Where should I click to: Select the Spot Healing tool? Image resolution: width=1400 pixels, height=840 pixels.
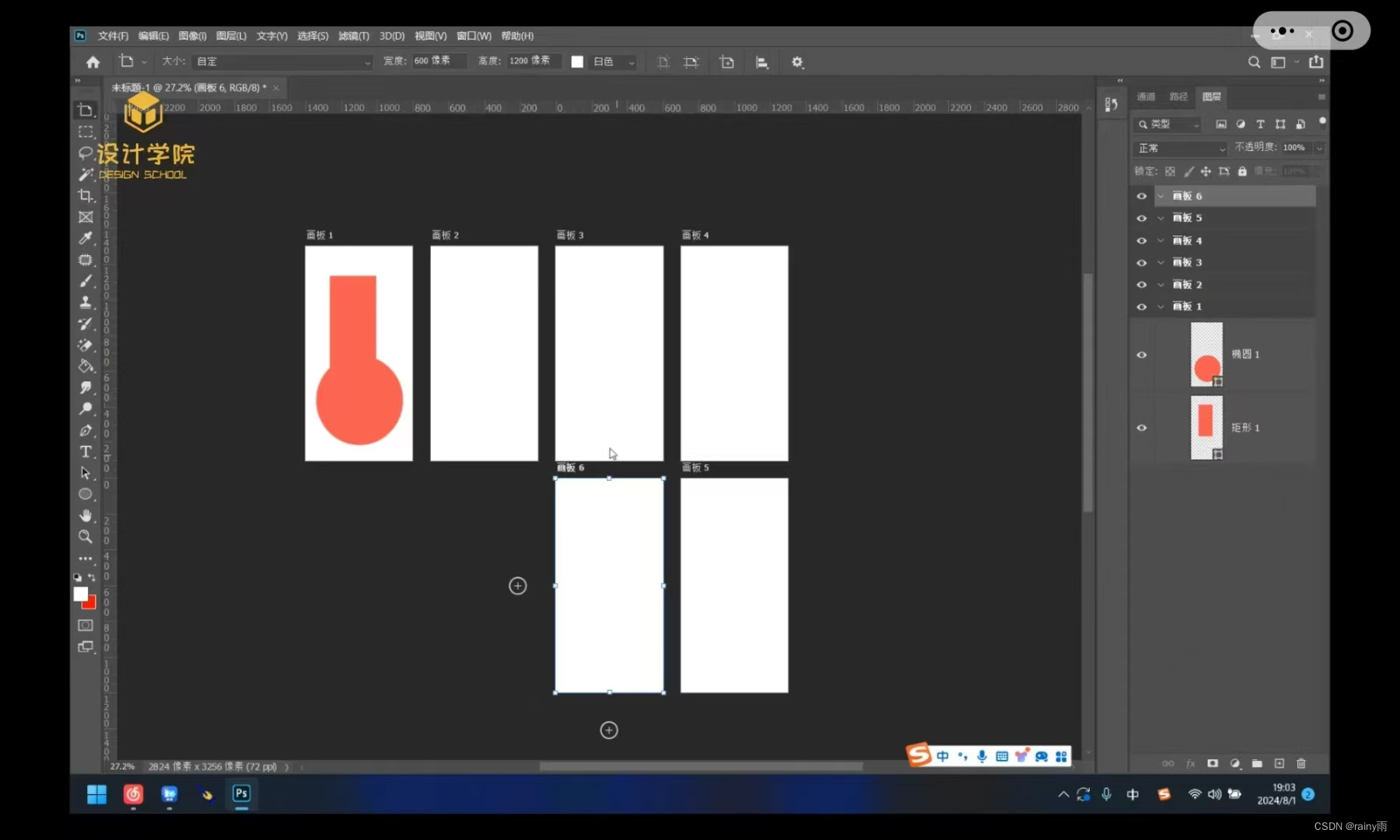pos(86,260)
